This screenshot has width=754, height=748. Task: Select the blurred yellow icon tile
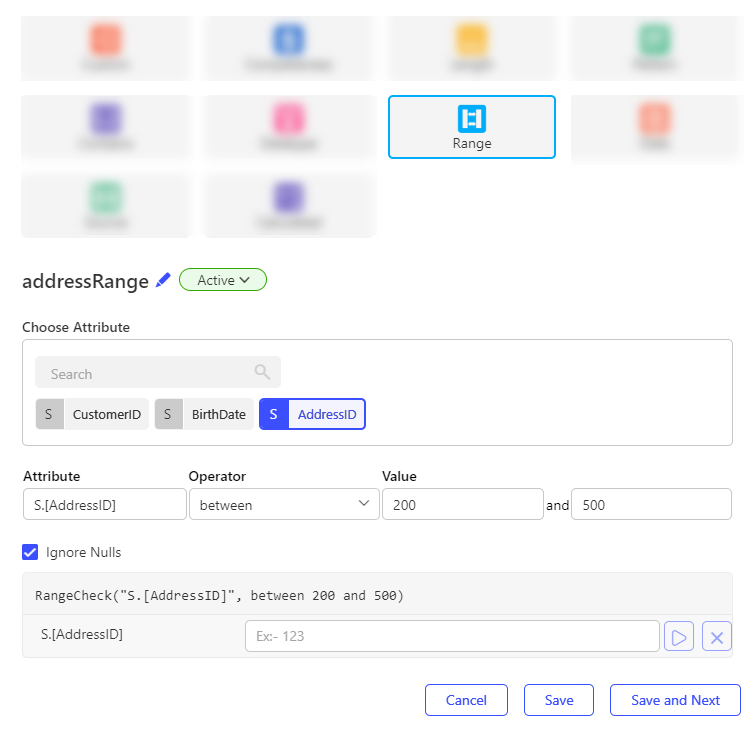point(471,48)
